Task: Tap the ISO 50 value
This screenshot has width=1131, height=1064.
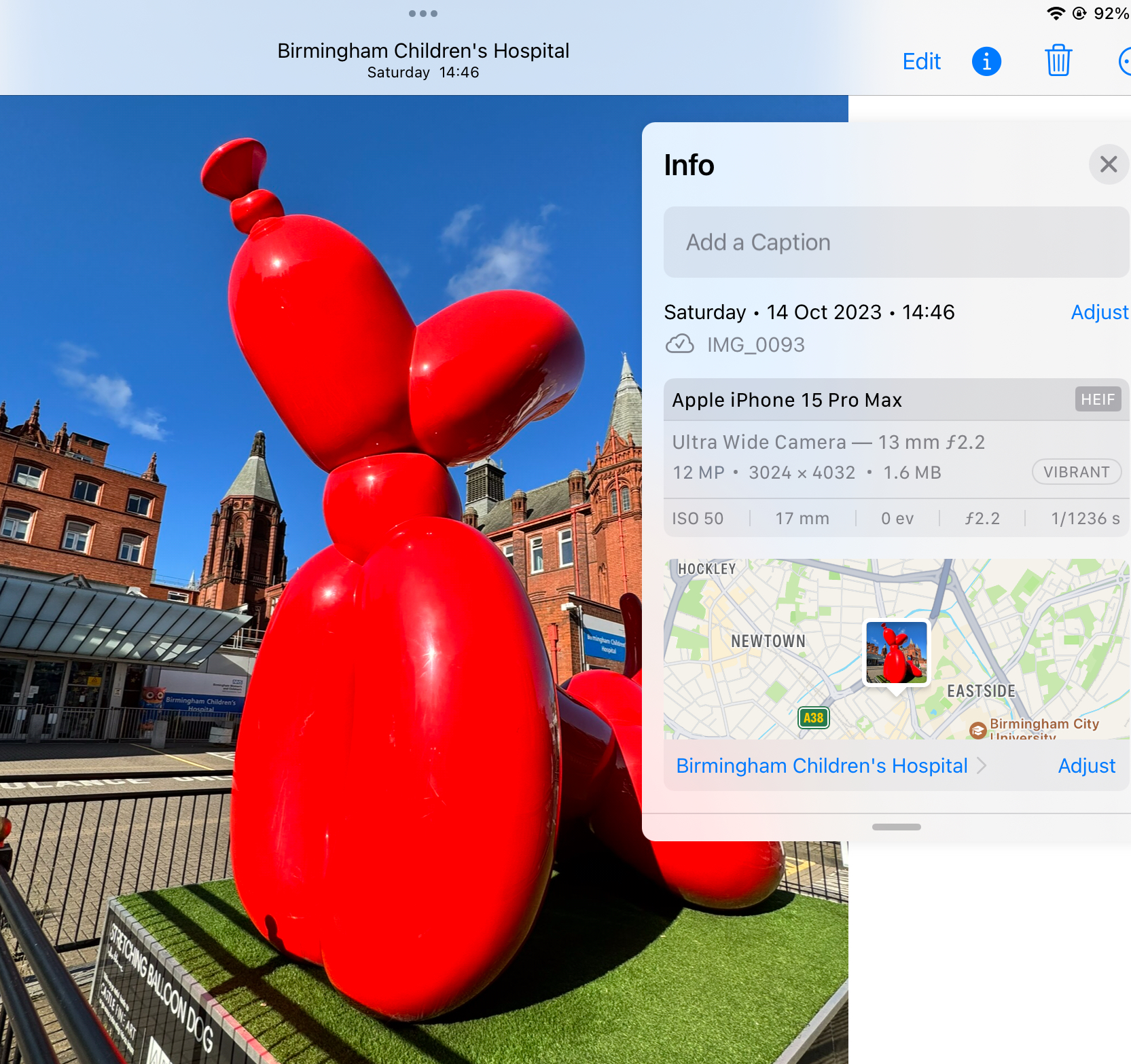Action: pyautogui.click(x=698, y=519)
